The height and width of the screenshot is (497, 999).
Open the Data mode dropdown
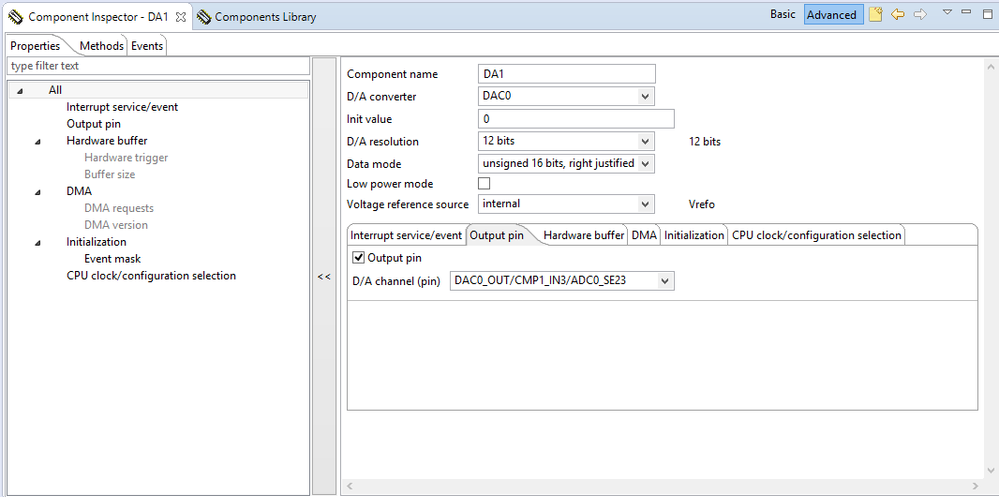645,164
